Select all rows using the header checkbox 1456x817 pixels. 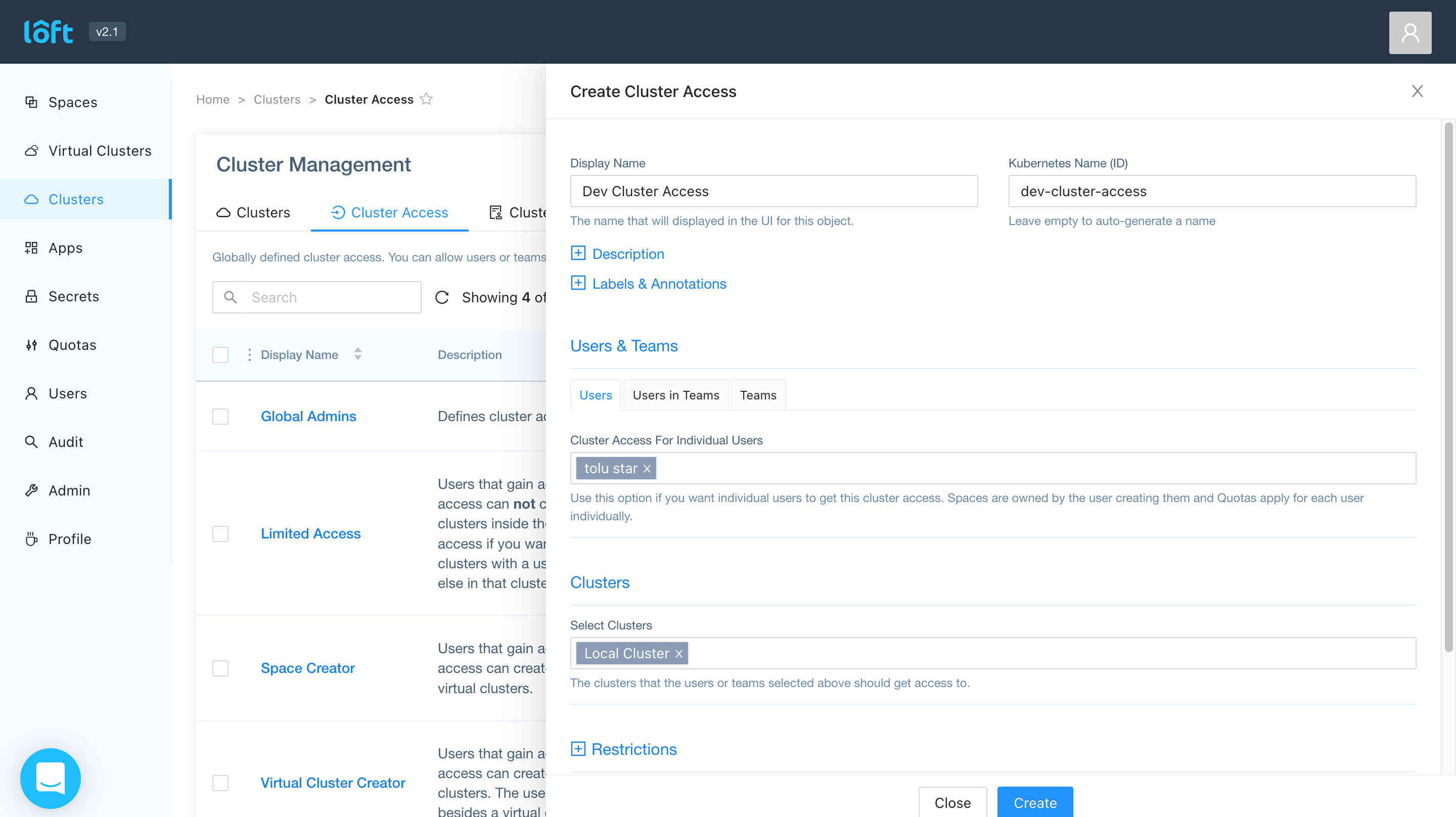click(x=220, y=354)
